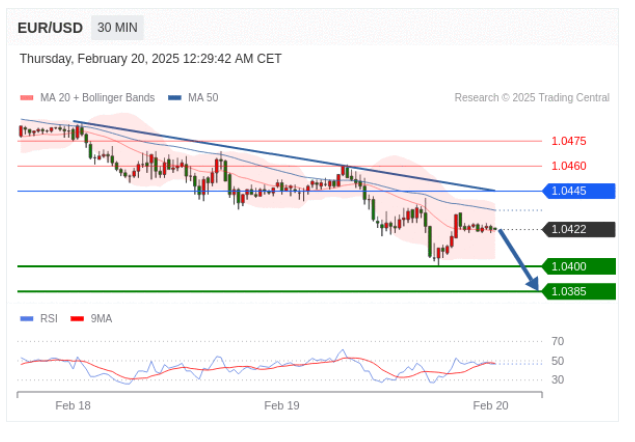Click the green 1.0400 support price tag
Screen dimensions: 635x442
[x=579, y=267]
